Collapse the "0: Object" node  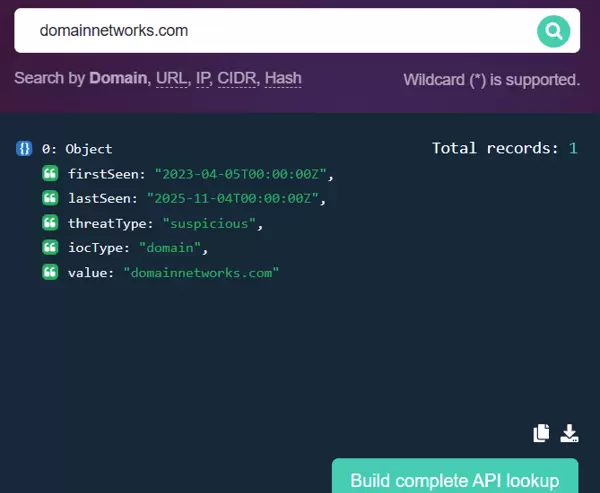77,149
